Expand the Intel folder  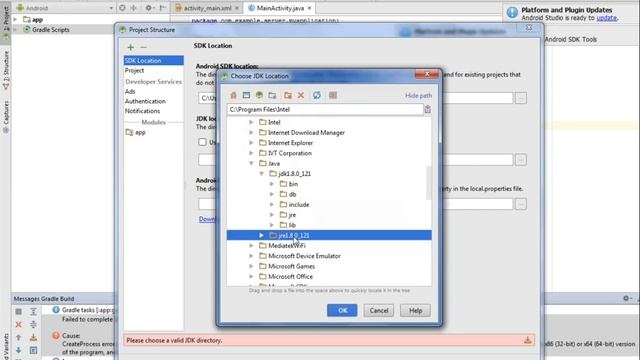pyautogui.click(x=251, y=122)
